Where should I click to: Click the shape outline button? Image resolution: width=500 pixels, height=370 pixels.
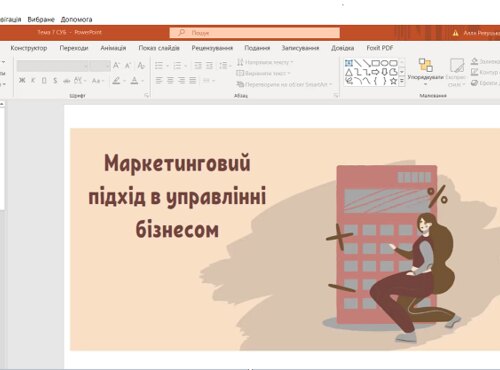click(485, 72)
